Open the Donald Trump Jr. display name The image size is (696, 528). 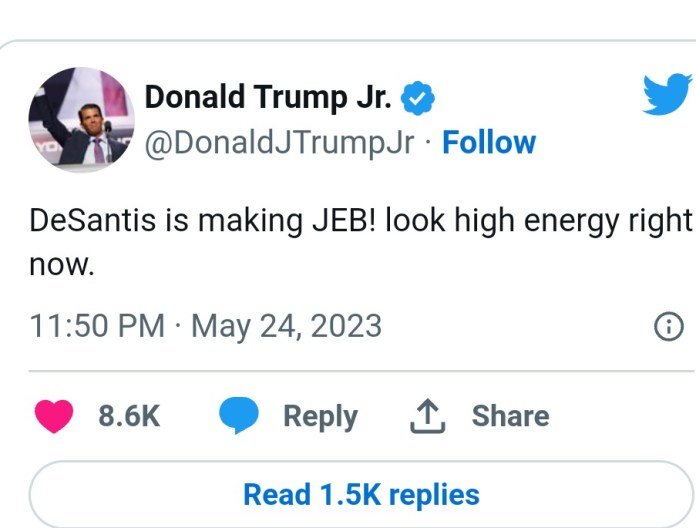[270, 98]
